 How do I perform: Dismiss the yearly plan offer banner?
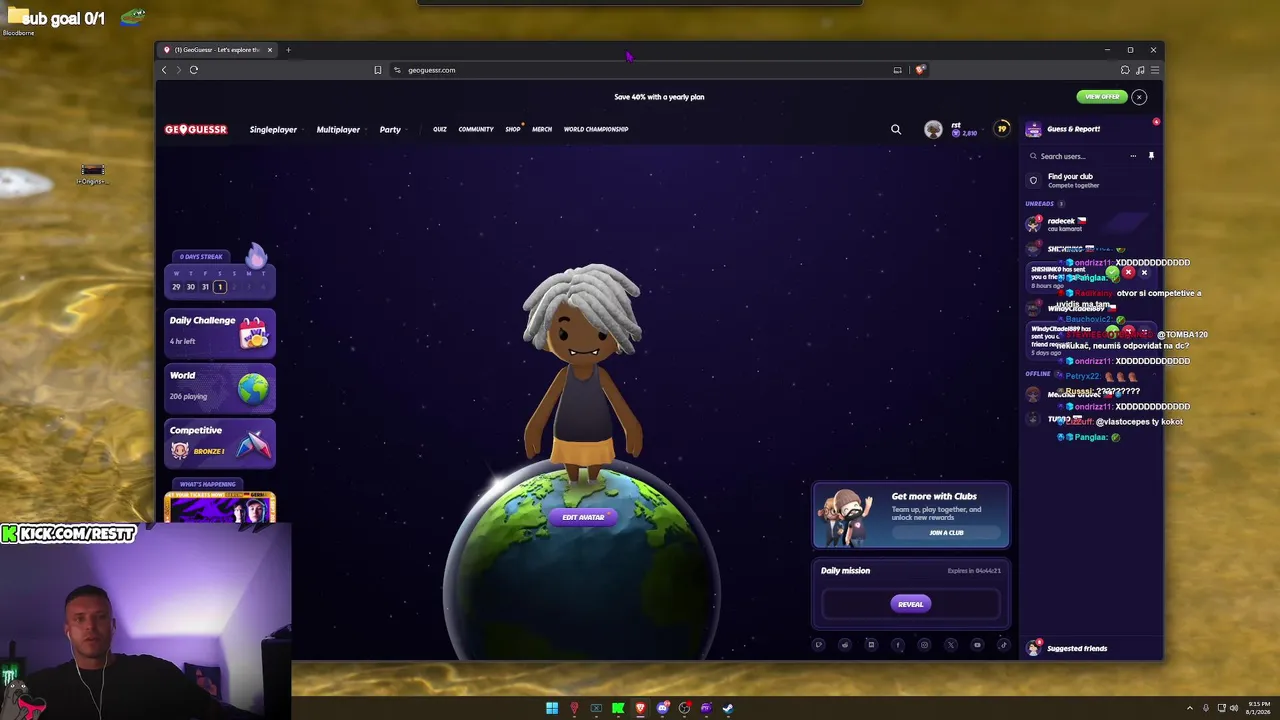pos(1139,97)
